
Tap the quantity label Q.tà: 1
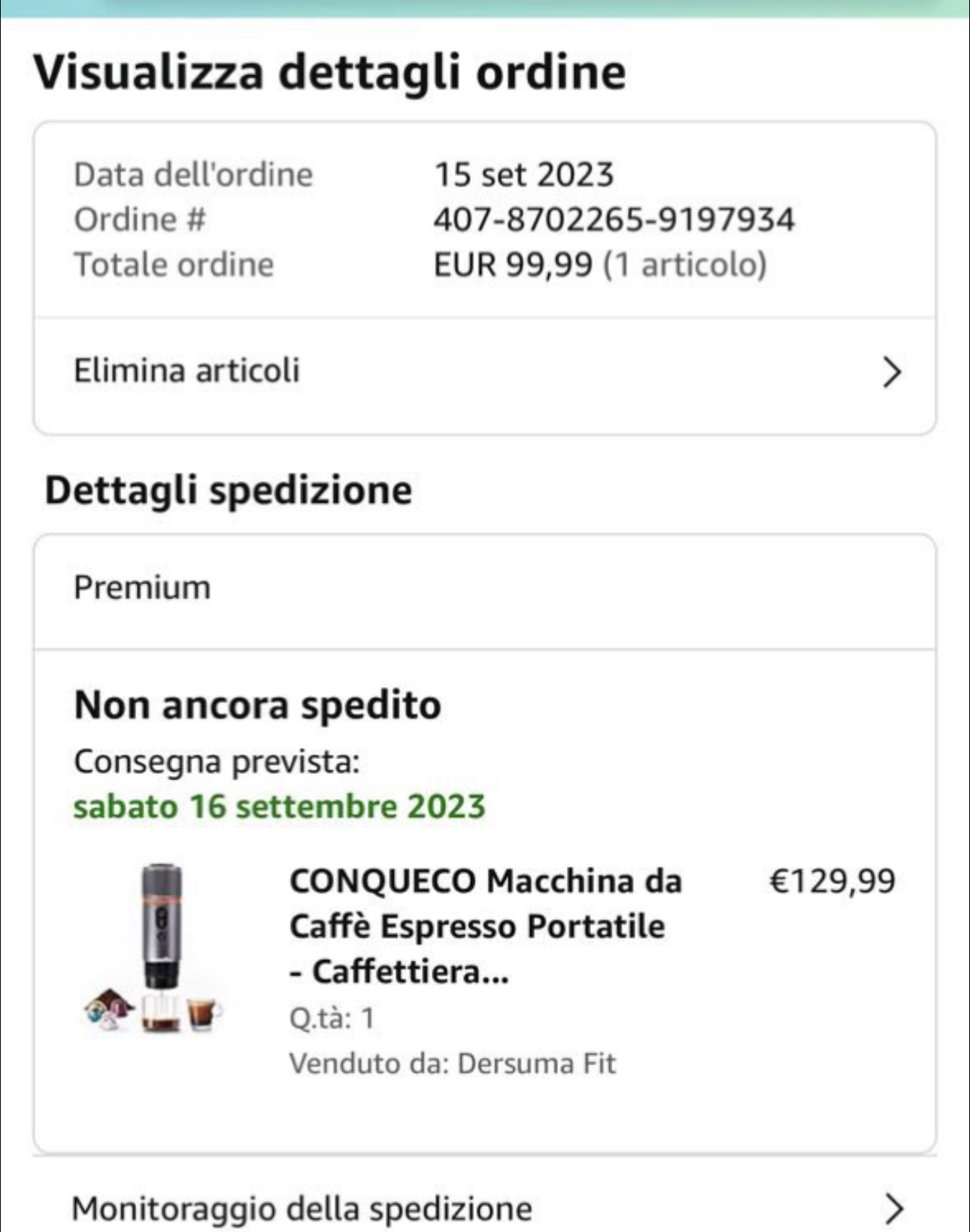coord(332,1018)
